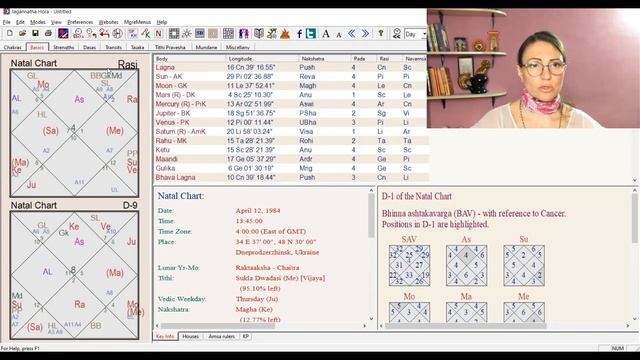
Task: Click the Rasi natal chart diagram
Action: (x=74, y=133)
